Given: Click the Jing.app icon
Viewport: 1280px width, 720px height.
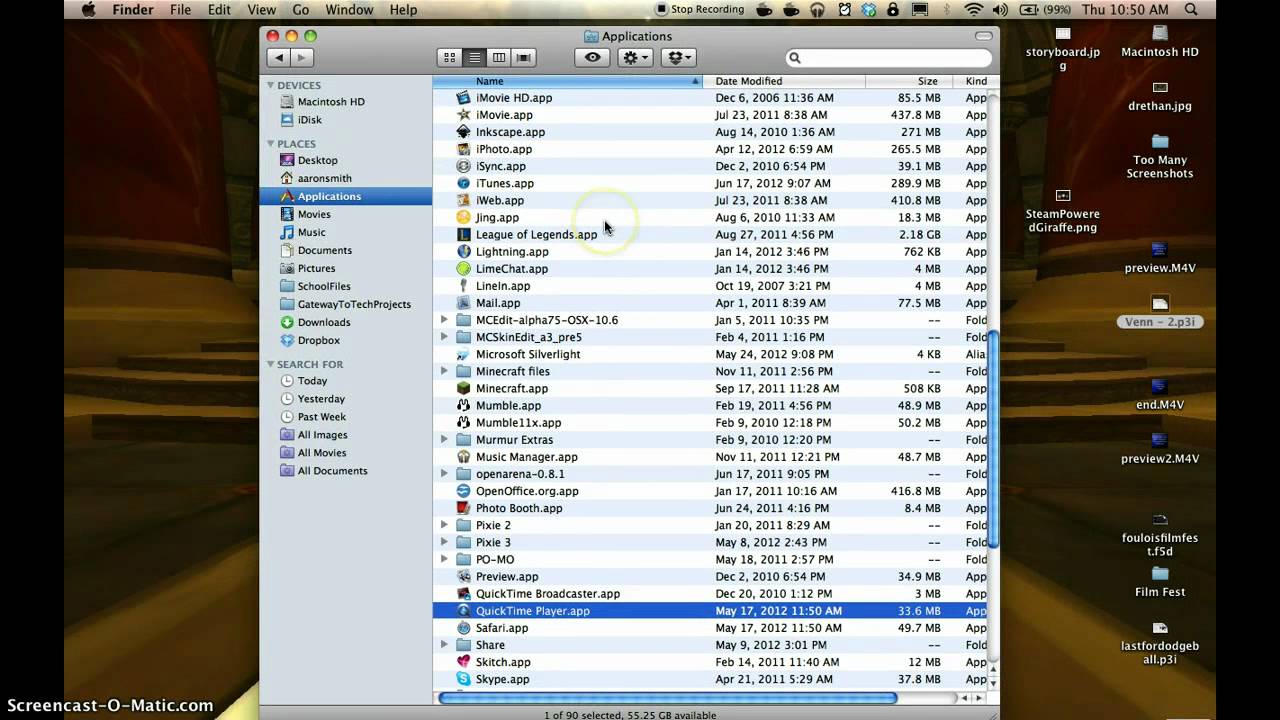Looking at the screenshot, I should (x=463, y=217).
